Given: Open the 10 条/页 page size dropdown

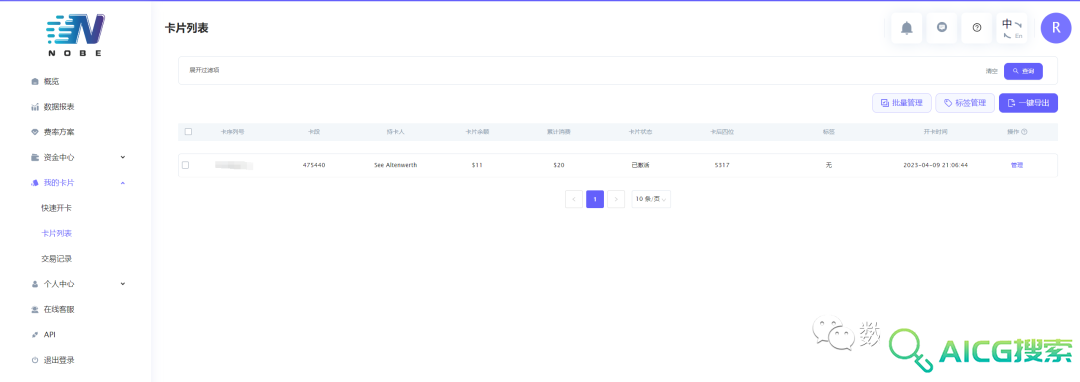Looking at the screenshot, I should click(x=651, y=199).
